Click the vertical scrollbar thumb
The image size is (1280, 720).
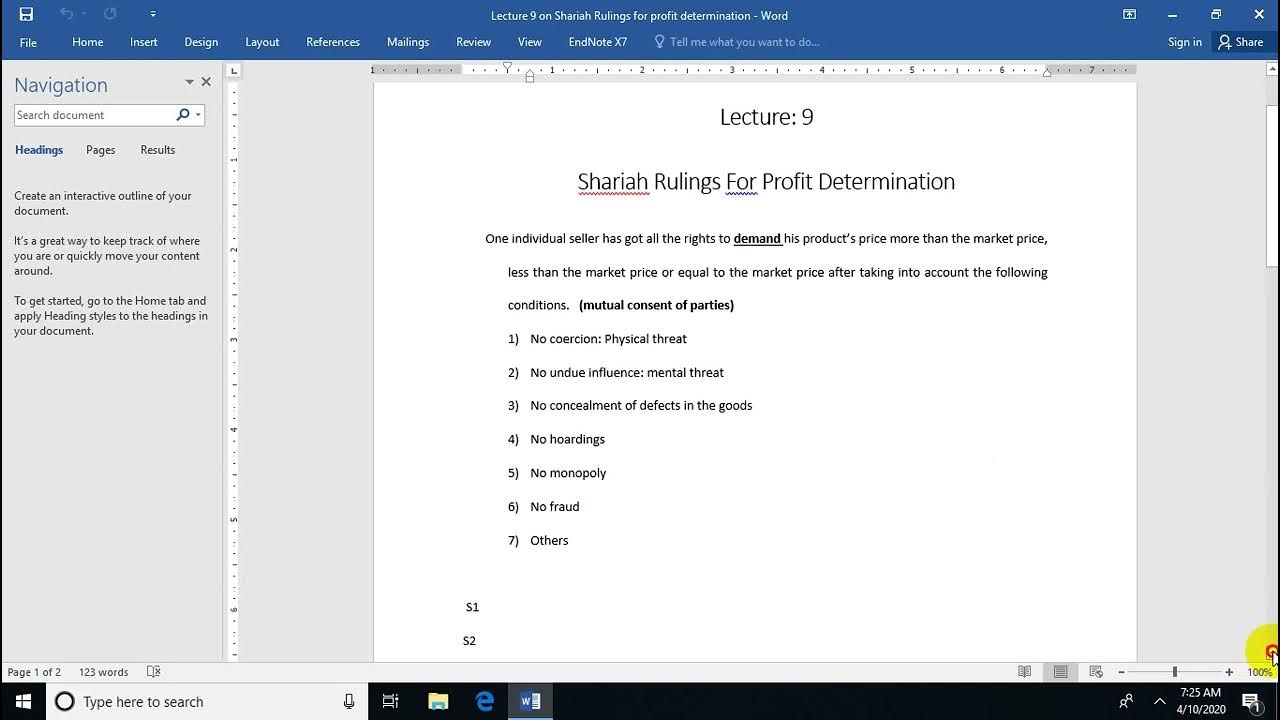pos(1272,185)
